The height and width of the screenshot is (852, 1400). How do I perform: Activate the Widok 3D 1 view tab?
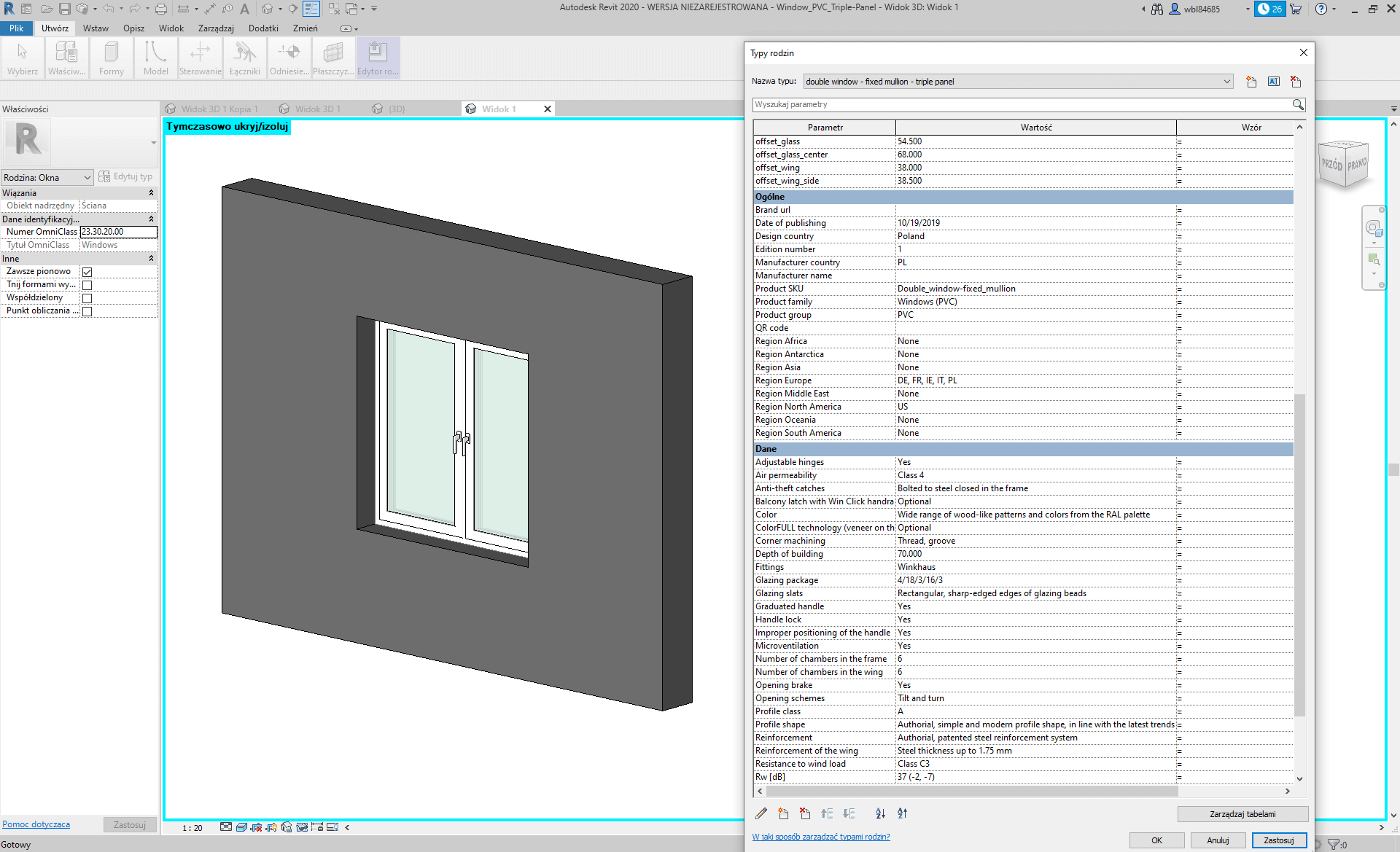point(319,108)
